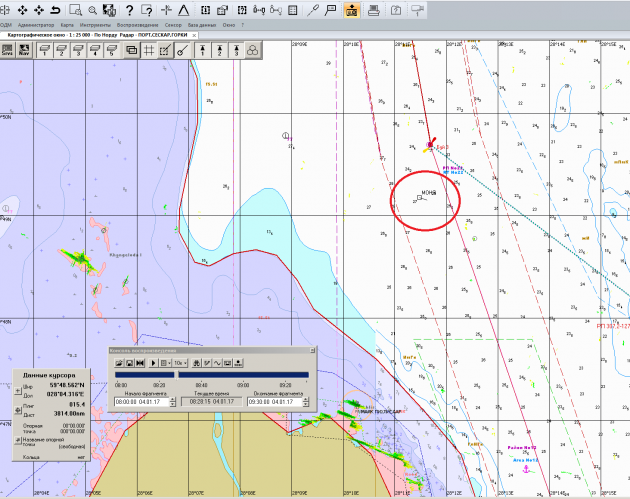Toggle the Sens mode button
This screenshot has width=630, height=499.
[7, 50]
